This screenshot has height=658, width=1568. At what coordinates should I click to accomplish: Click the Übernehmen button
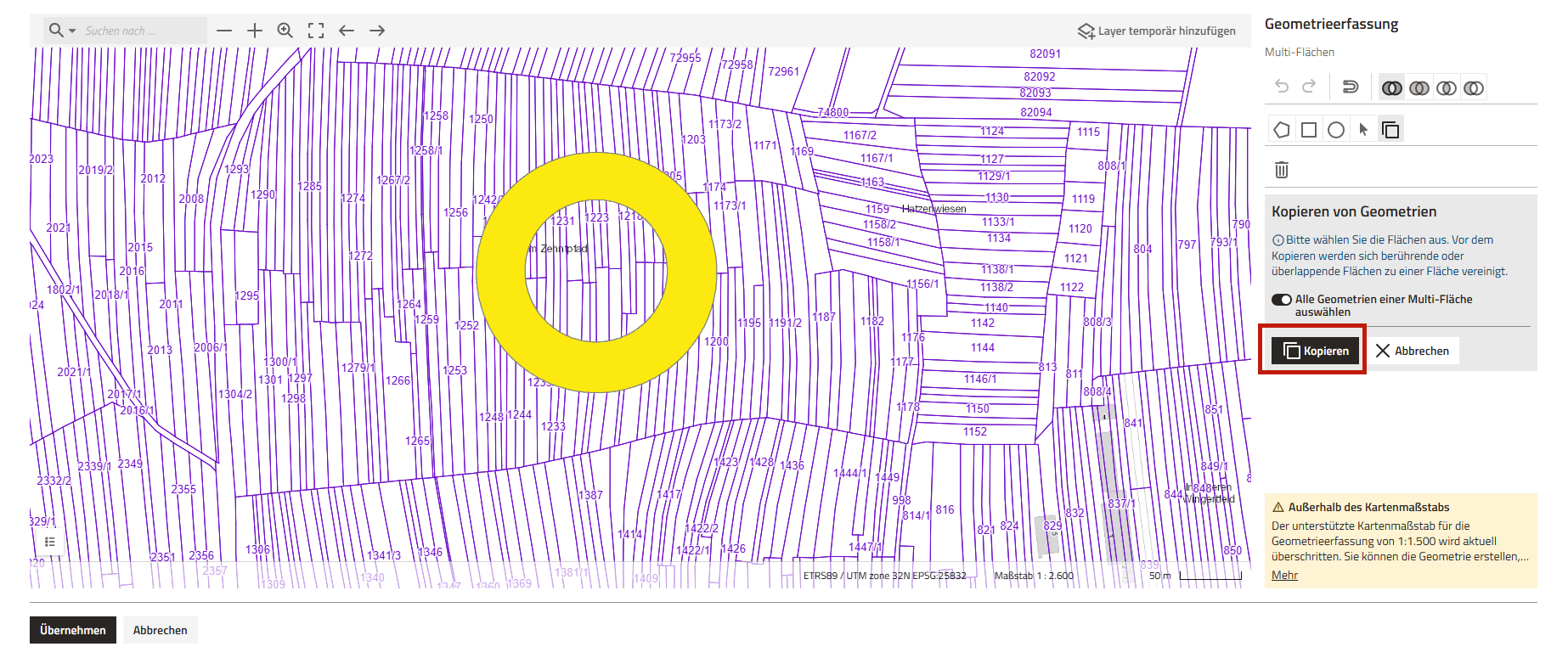[73, 630]
